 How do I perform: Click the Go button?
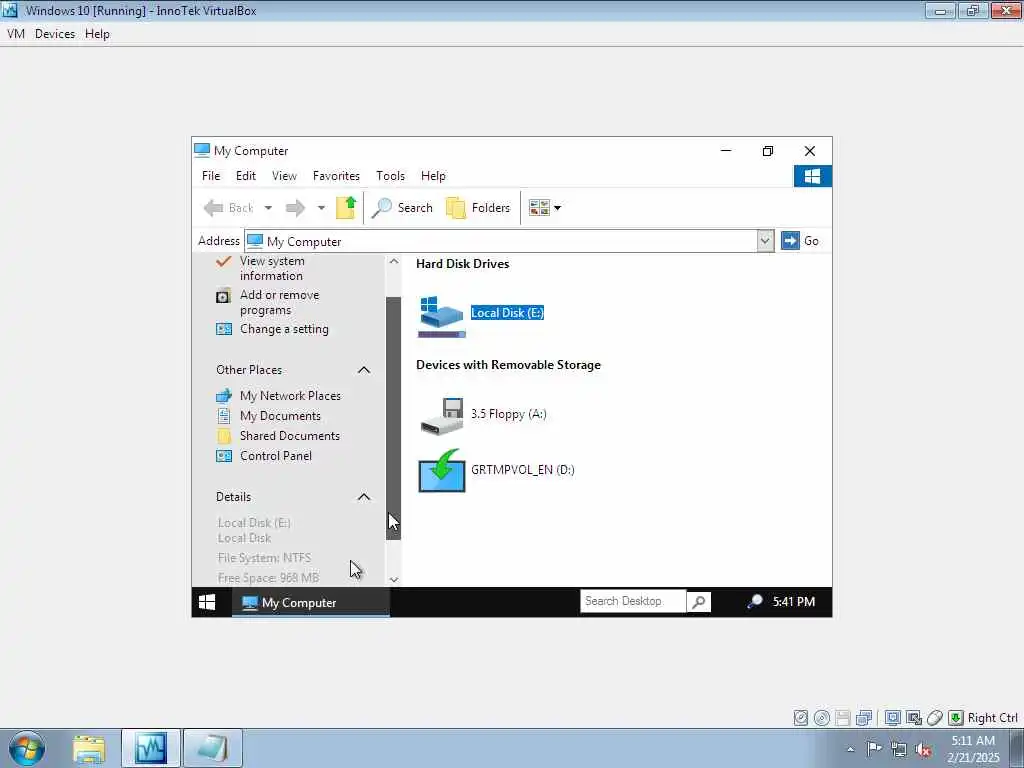tap(800, 241)
